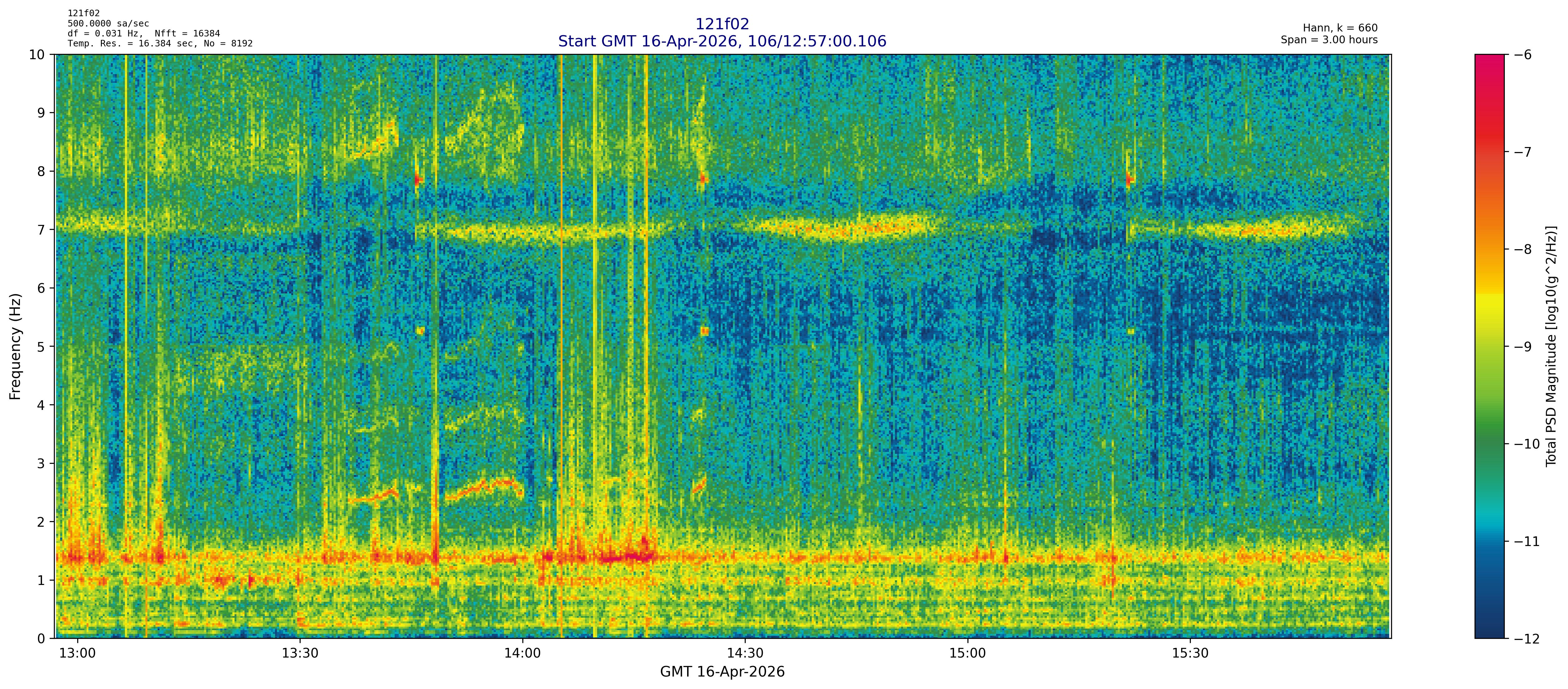Click the plot title '121f02'
Viewport: 1568px width, 689px height.
(722, 24)
